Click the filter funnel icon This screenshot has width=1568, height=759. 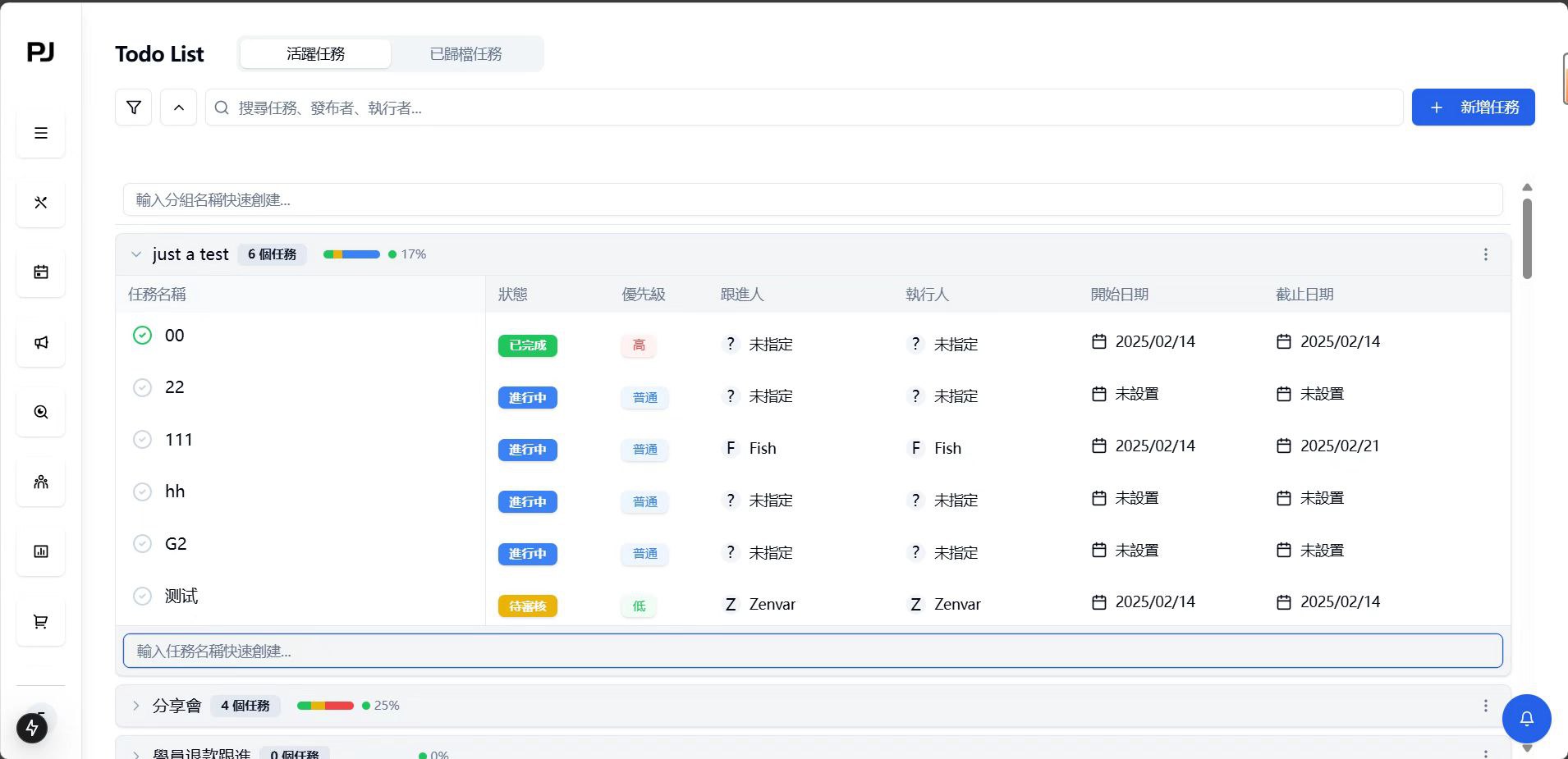(x=133, y=107)
